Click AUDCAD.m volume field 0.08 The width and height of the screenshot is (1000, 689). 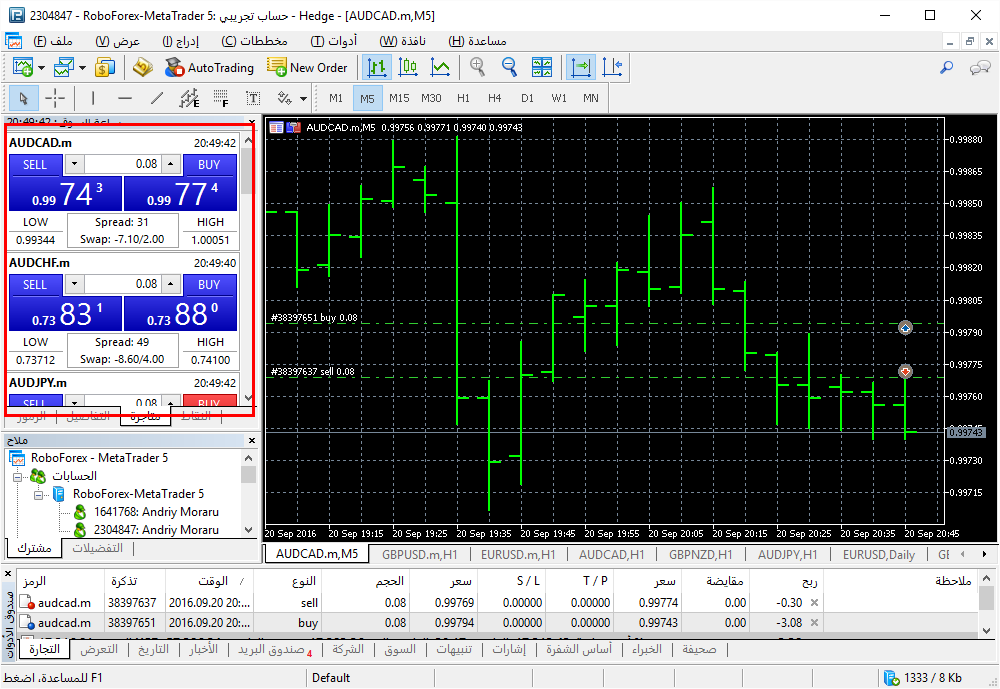[122, 164]
